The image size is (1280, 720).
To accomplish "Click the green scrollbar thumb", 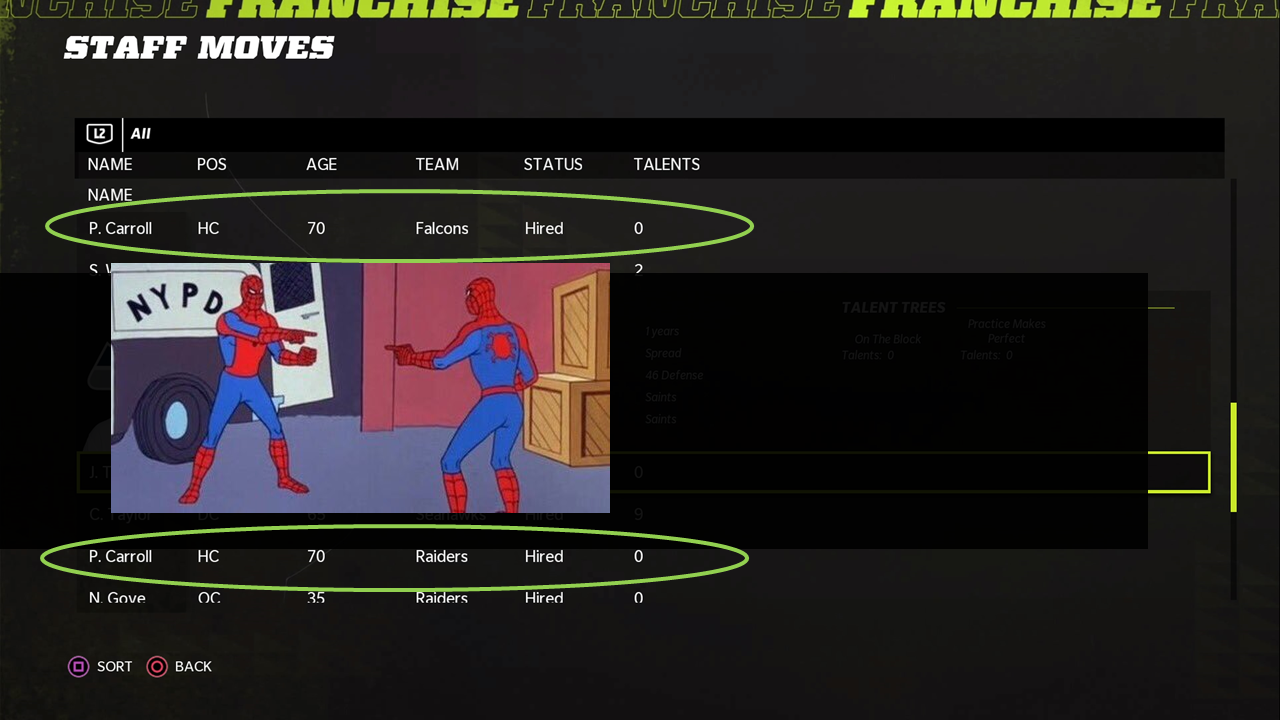I will point(1233,457).
